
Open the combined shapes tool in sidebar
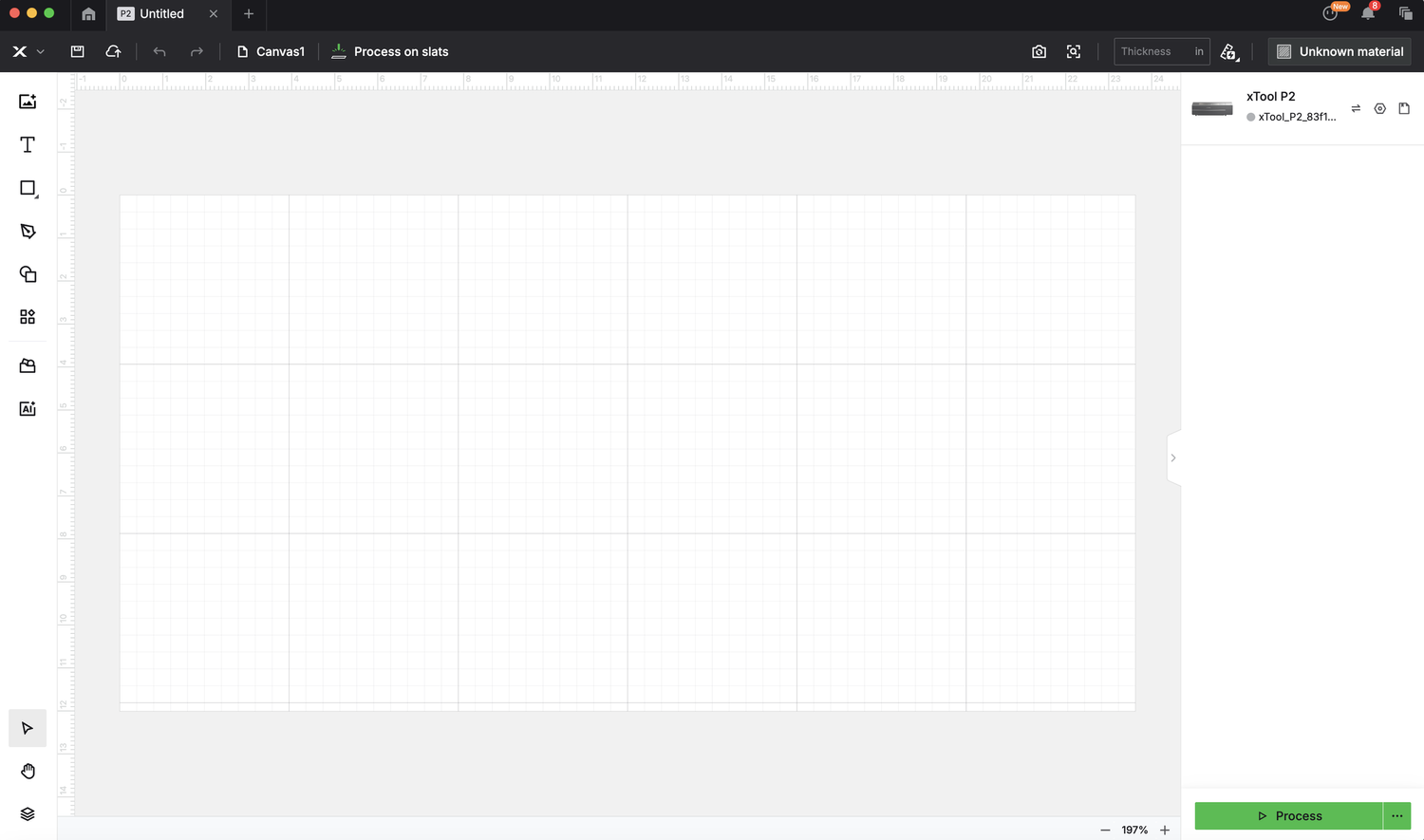28,274
